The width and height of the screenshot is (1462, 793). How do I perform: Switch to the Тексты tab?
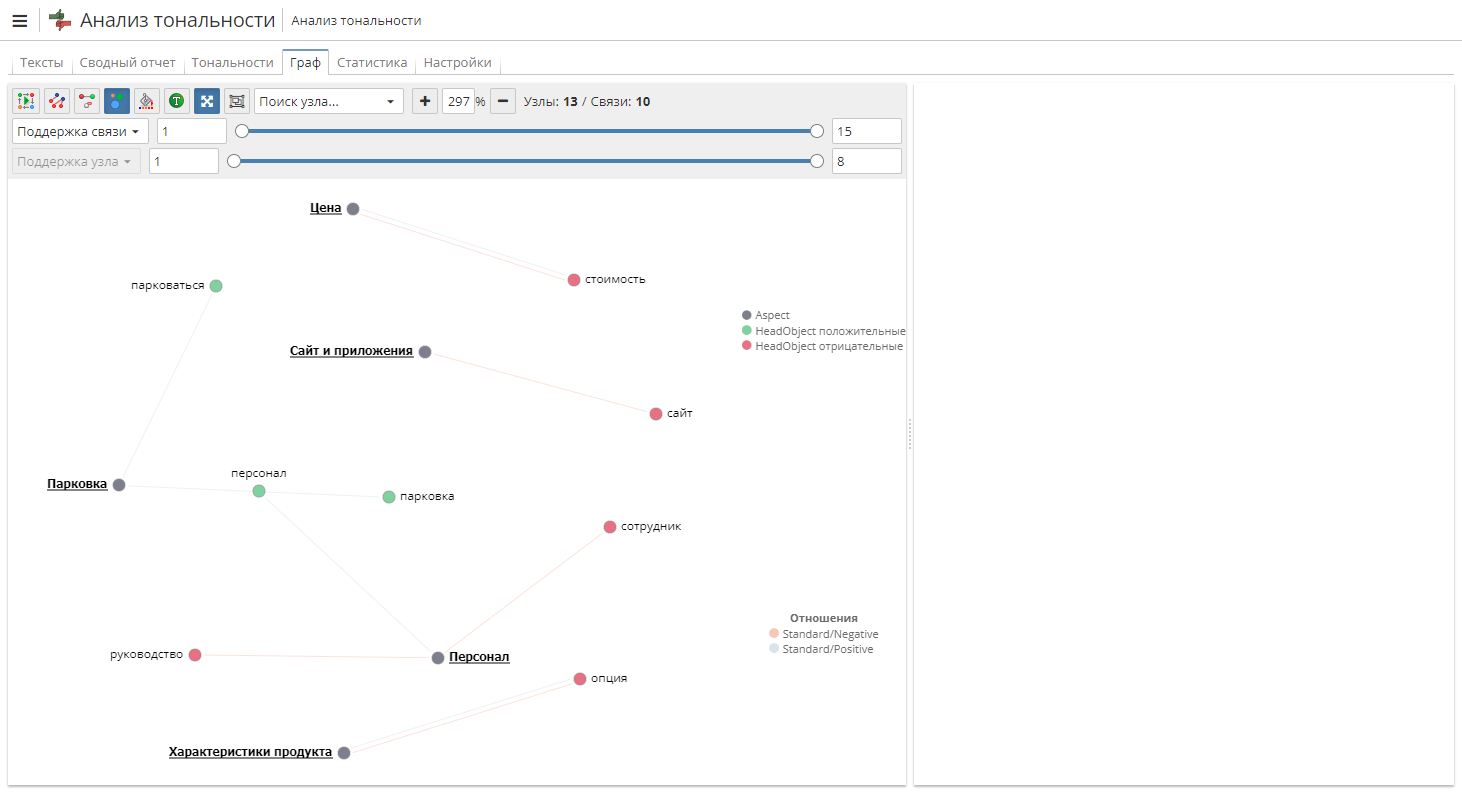[x=41, y=62]
